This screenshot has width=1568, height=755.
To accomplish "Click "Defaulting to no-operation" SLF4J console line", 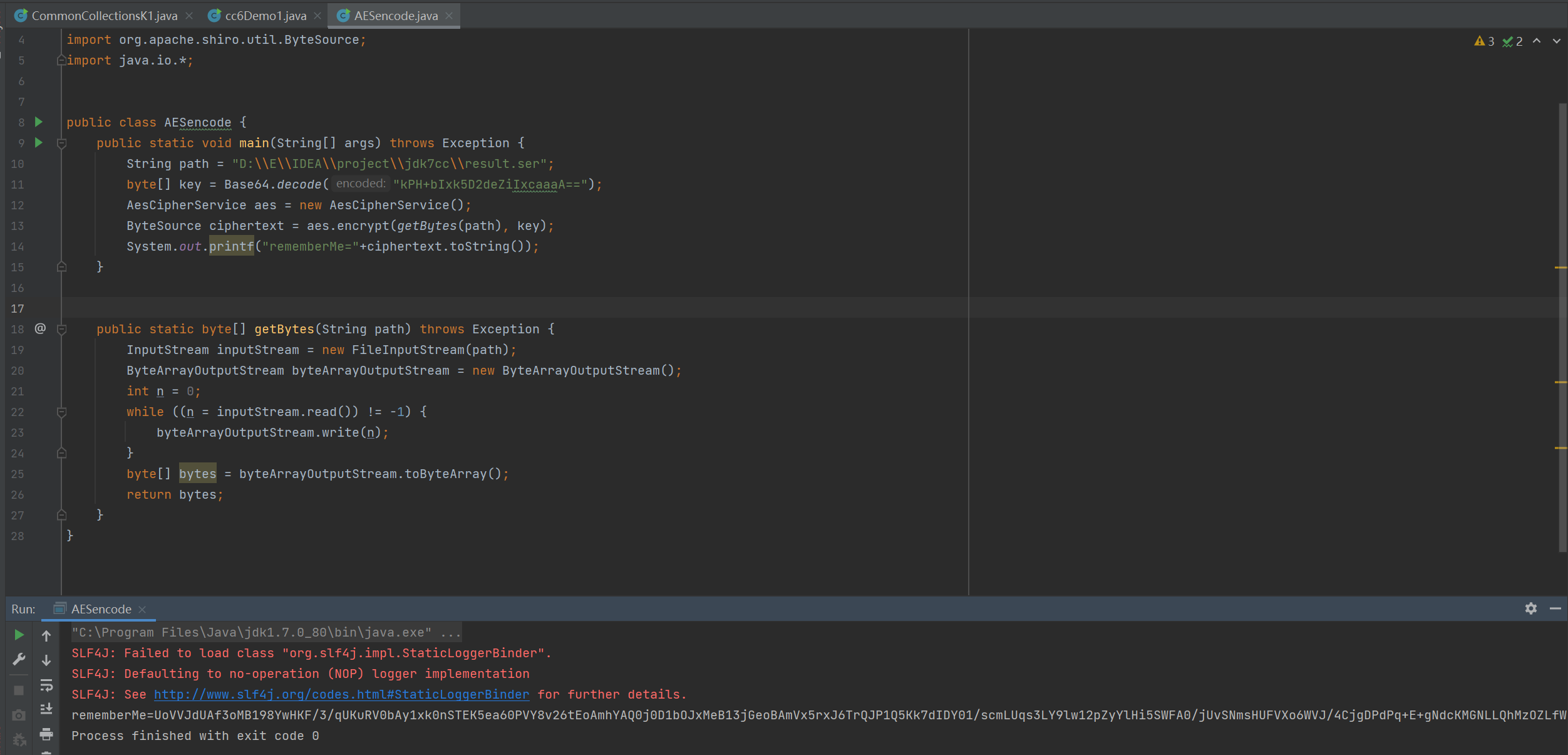I will (x=301, y=674).
